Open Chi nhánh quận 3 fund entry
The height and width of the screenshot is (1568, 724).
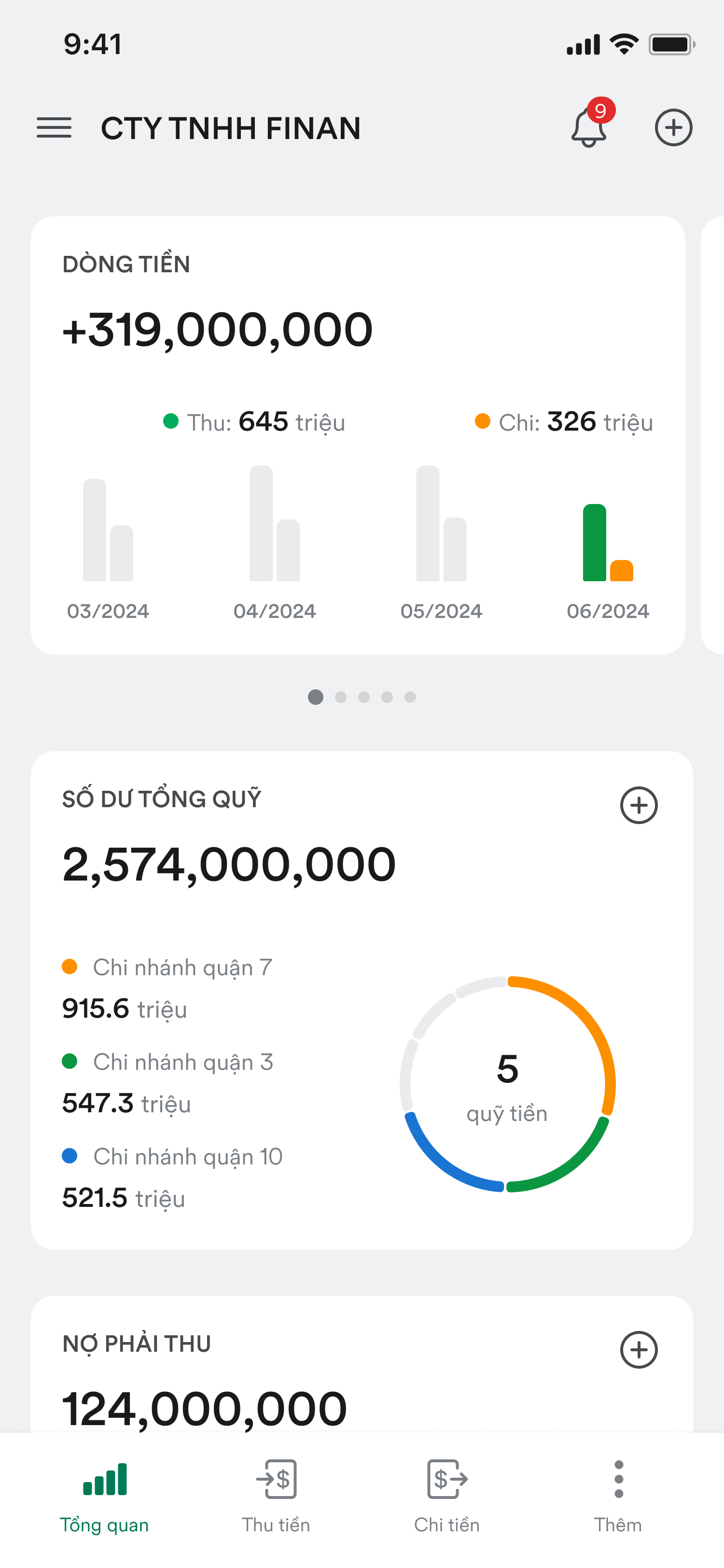click(x=168, y=1082)
